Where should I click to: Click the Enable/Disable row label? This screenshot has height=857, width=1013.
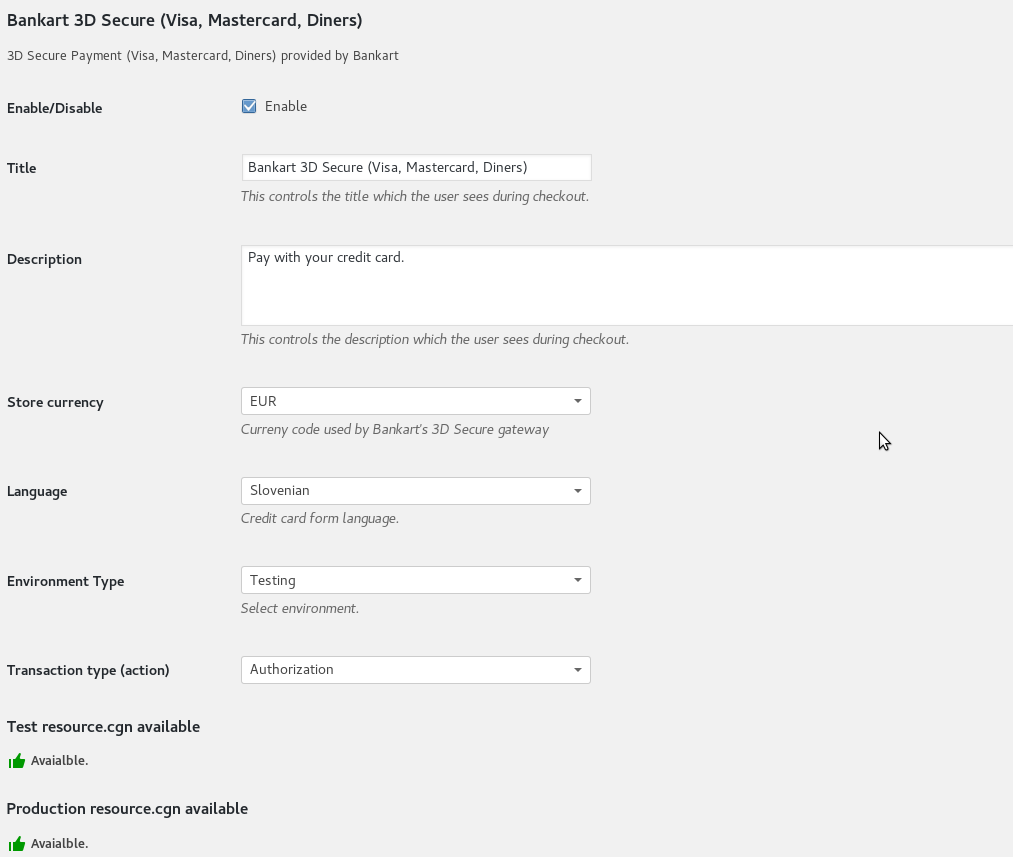54,108
